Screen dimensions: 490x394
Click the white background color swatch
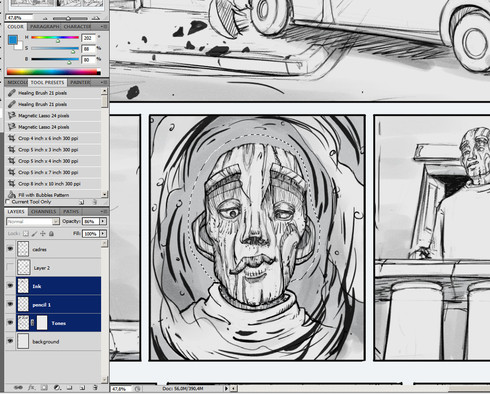(19, 47)
